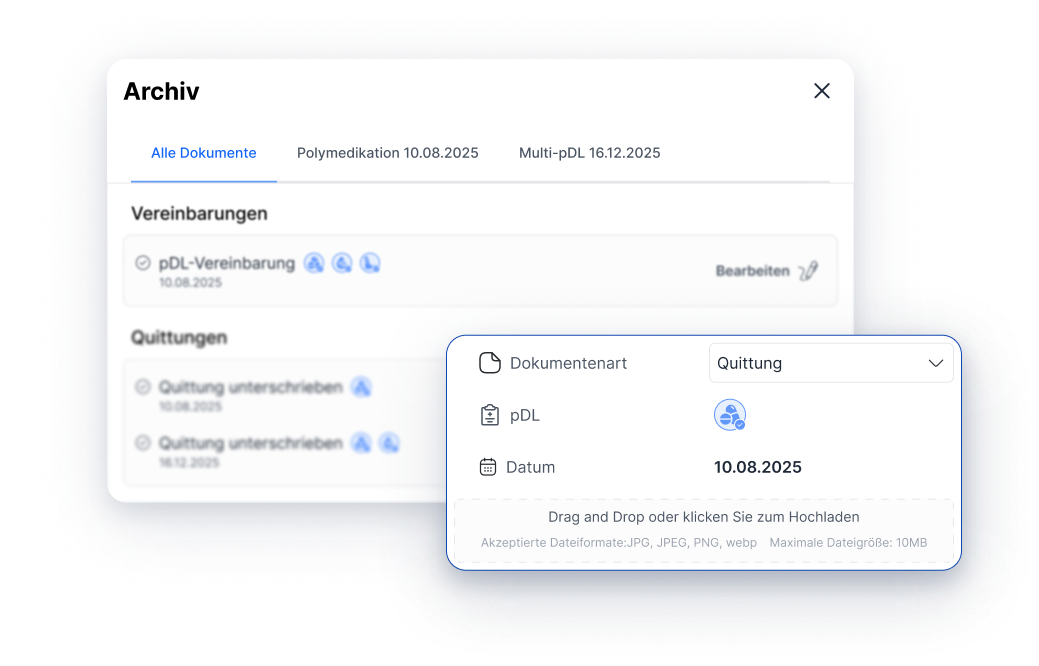Image resolution: width=1039 pixels, height=666 pixels.
Task: Click the Datum value 10.08.2025
Action: coord(757,467)
